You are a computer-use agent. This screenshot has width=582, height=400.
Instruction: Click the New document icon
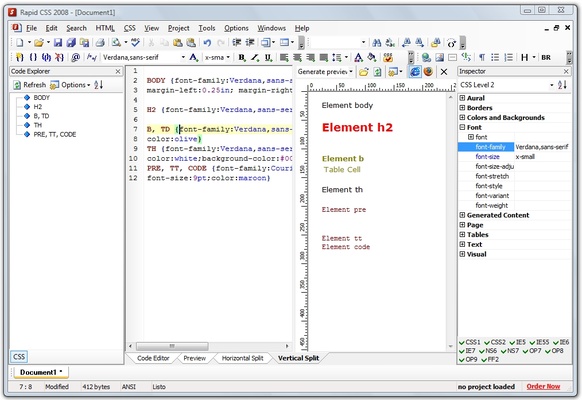point(19,43)
